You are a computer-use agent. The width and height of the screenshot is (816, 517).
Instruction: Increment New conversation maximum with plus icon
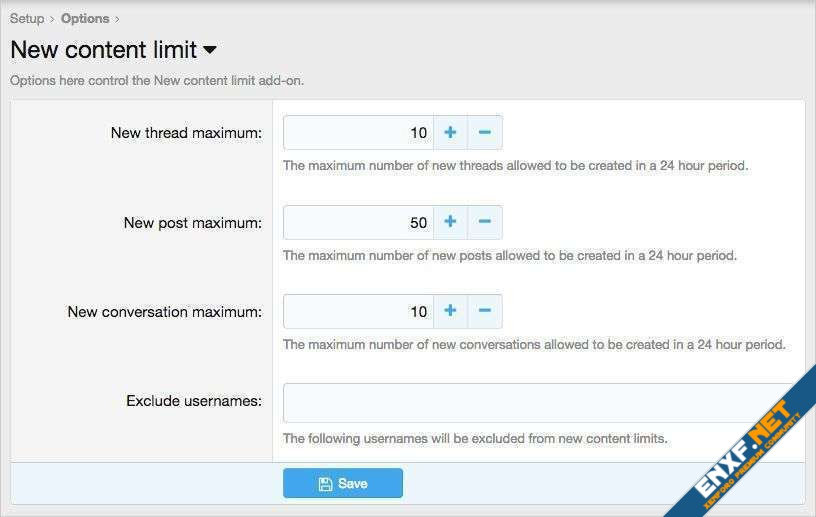pyautogui.click(x=450, y=311)
